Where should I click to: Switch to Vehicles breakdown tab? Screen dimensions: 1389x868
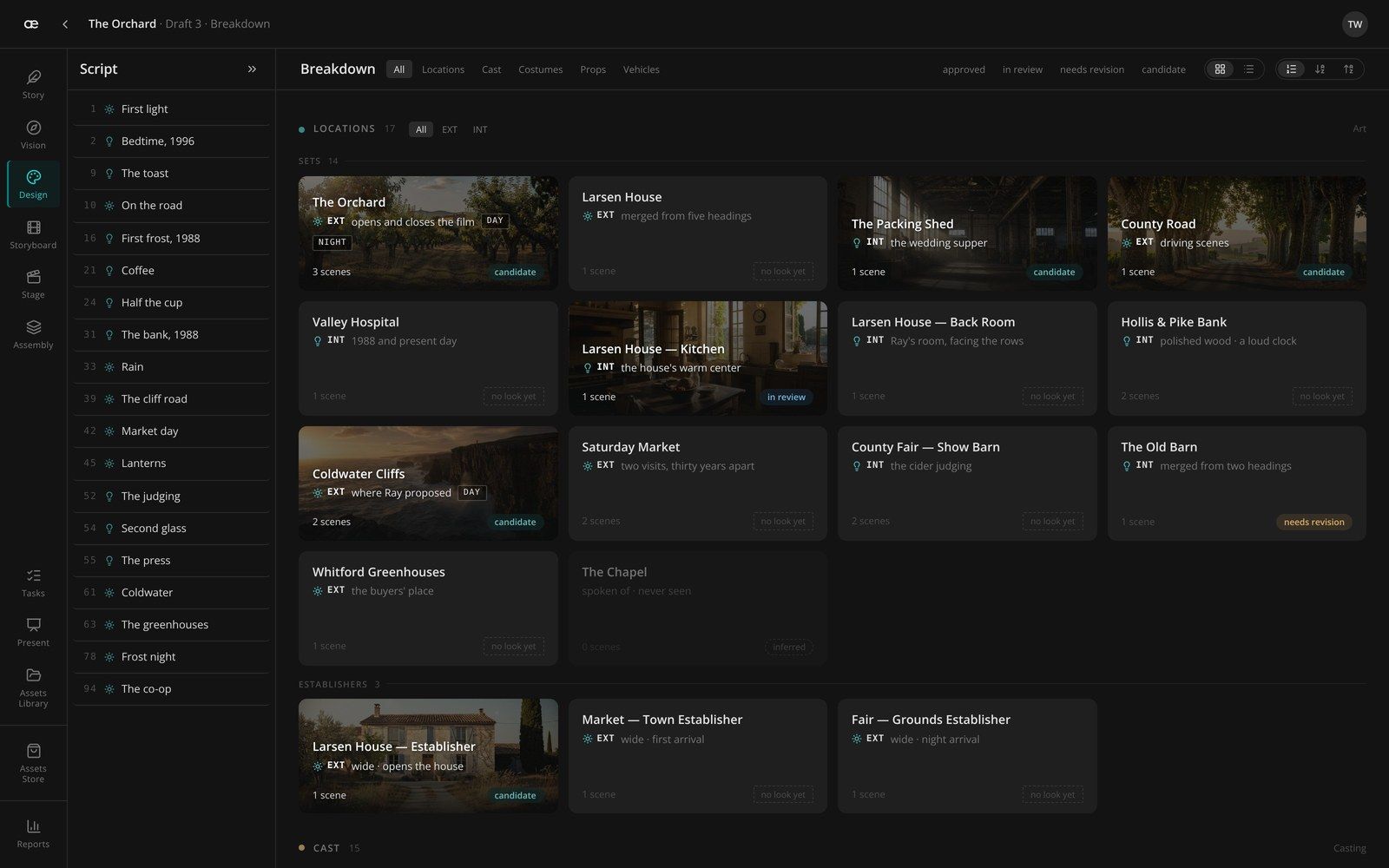(x=641, y=69)
